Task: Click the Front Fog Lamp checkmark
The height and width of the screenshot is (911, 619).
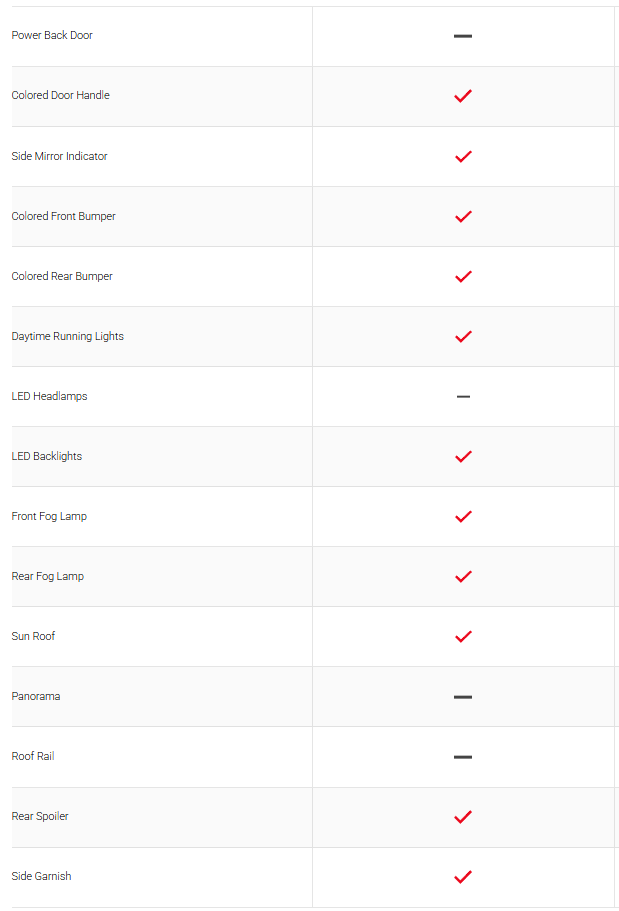Action: click(x=463, y=517)
